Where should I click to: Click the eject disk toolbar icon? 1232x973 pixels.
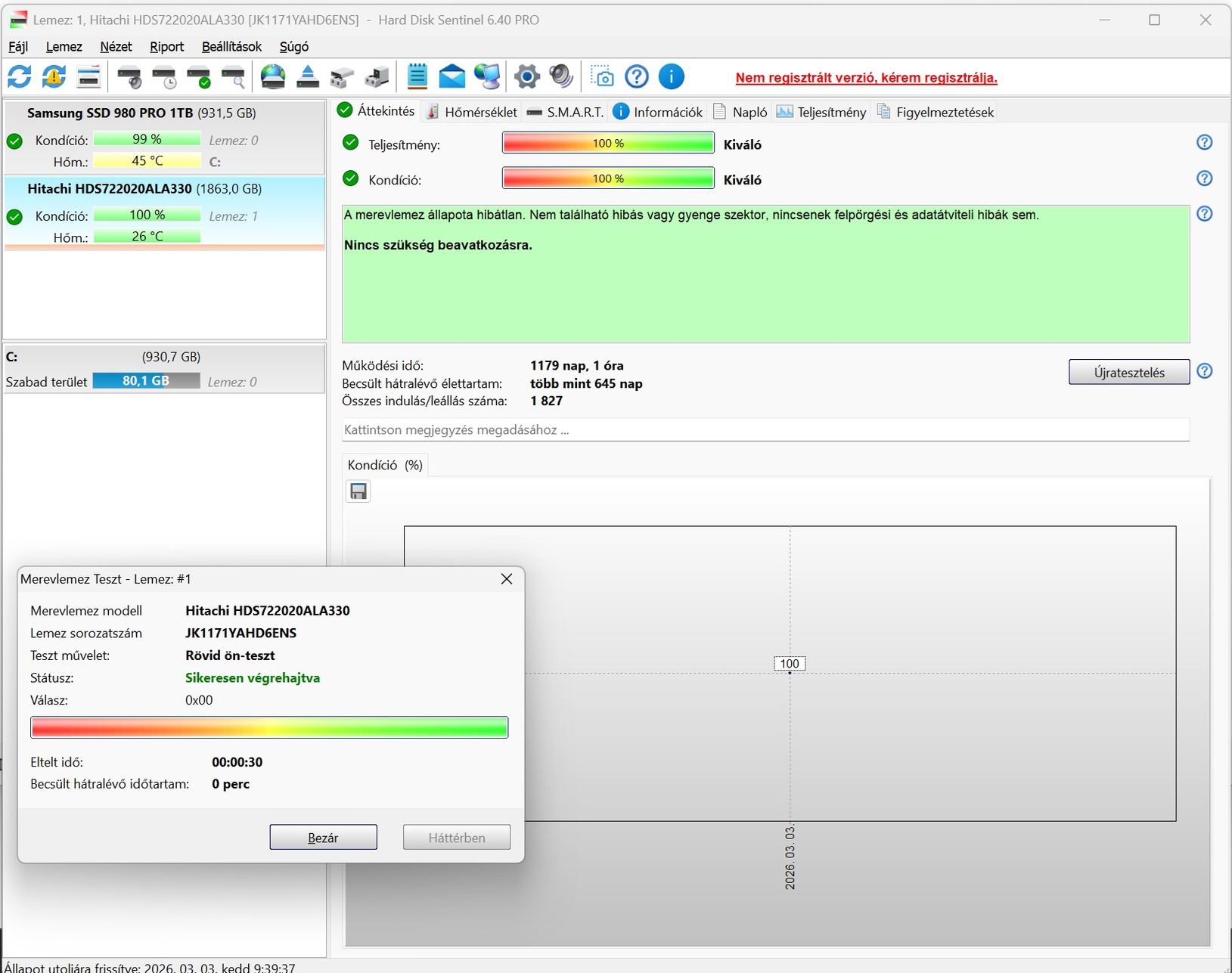tap(307, 76)
